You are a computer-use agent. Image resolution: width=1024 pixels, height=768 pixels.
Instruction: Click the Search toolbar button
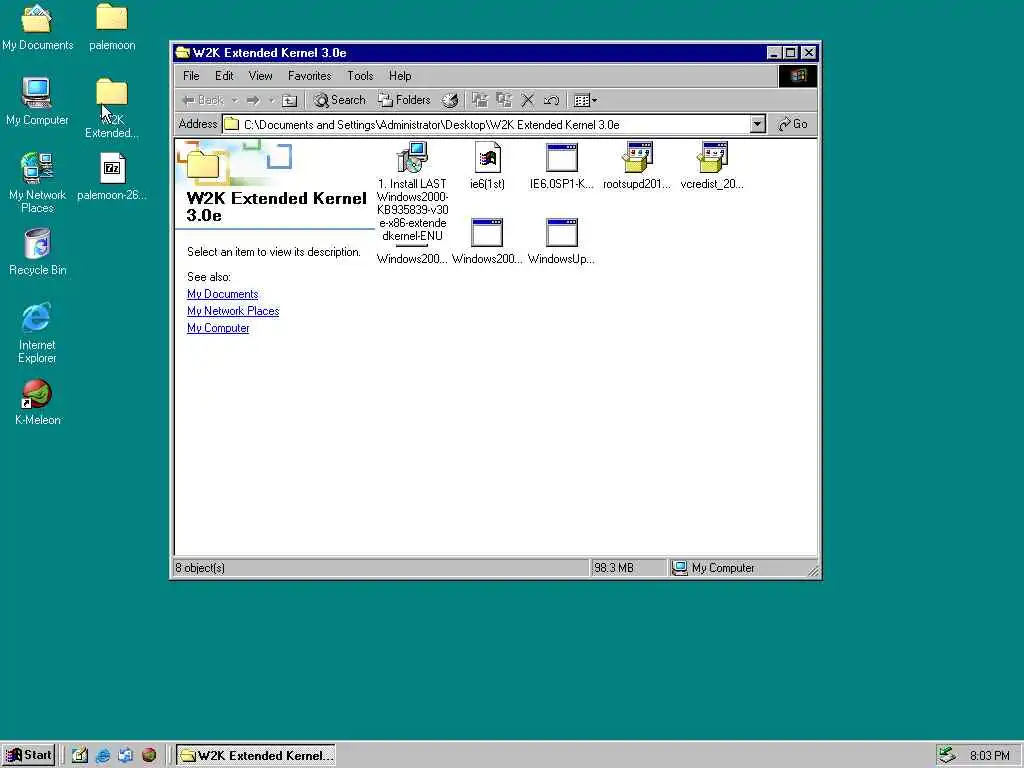click(x=340, y=100)
